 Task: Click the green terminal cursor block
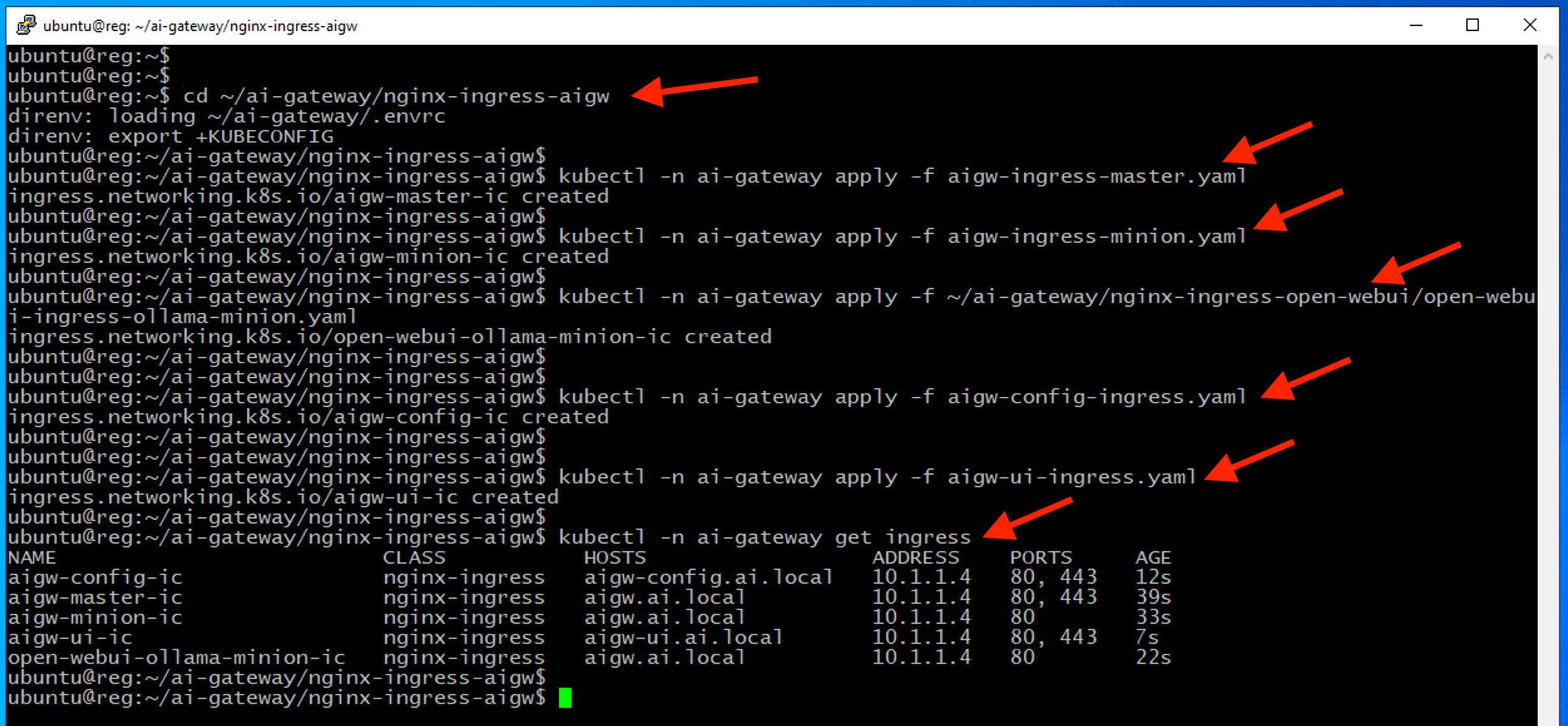pos(565,698)
